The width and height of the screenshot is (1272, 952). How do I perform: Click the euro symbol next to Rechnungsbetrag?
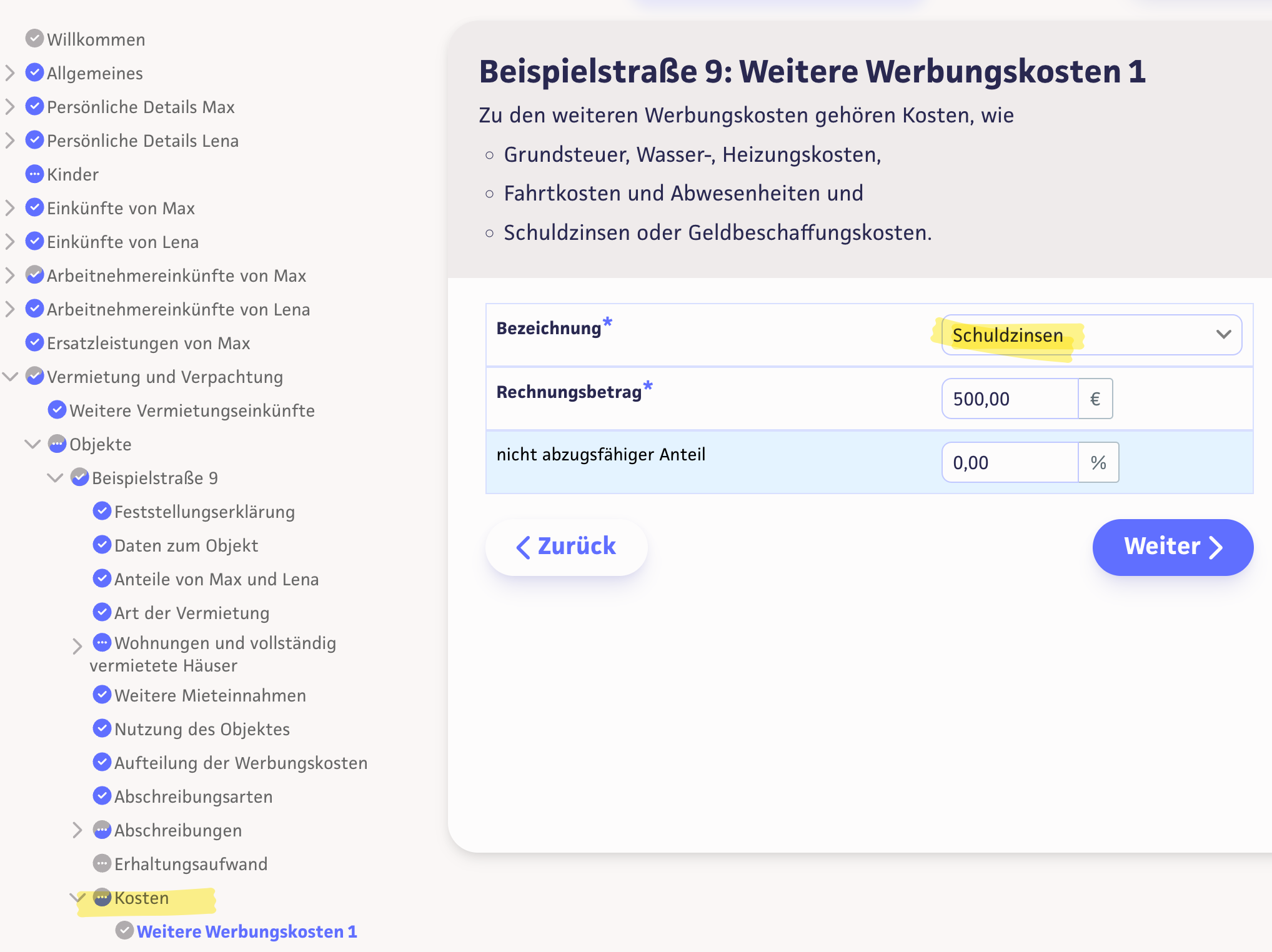point(1095,399)
